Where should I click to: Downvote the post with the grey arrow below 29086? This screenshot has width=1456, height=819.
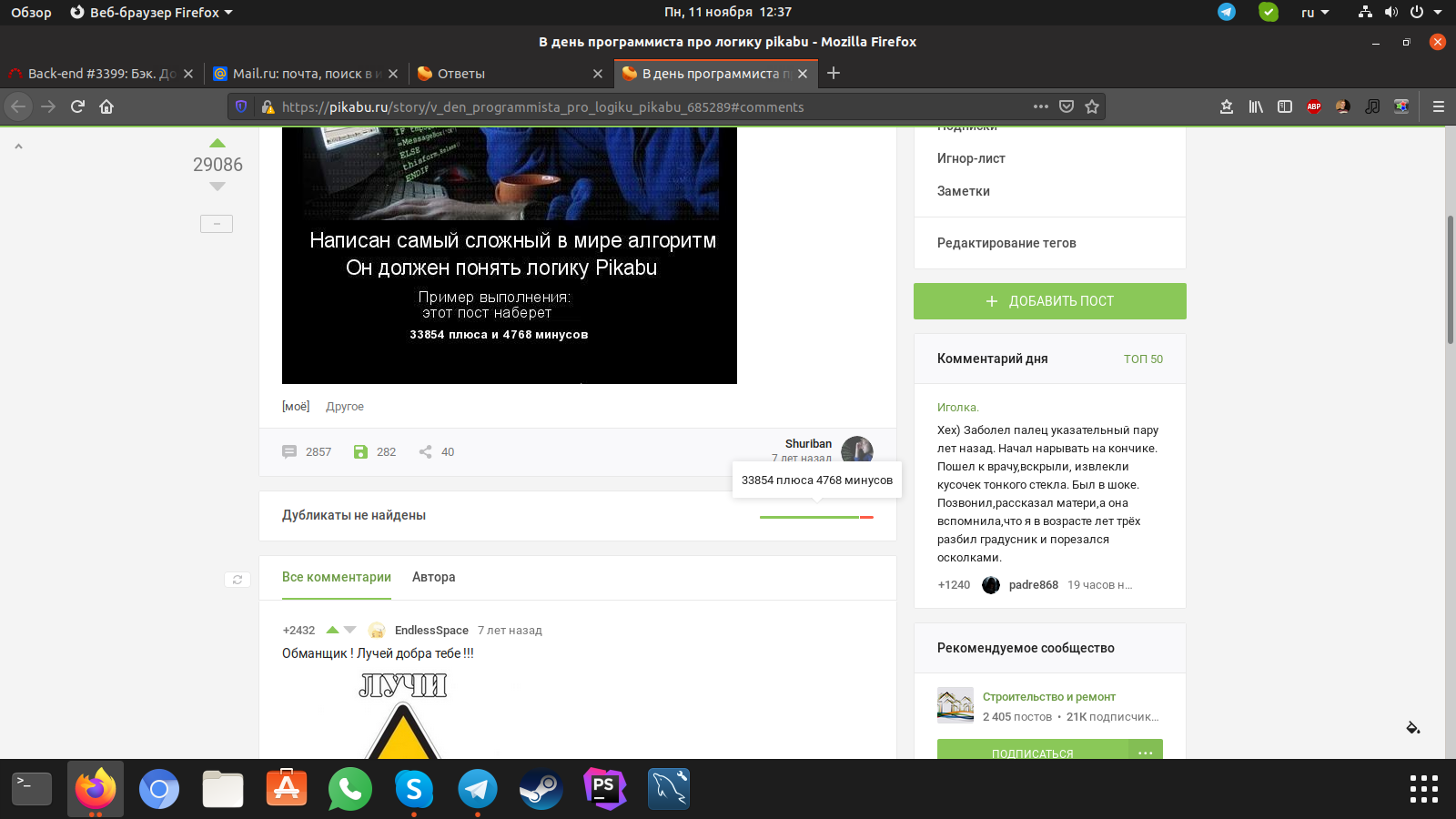click(x=217, y=187)
